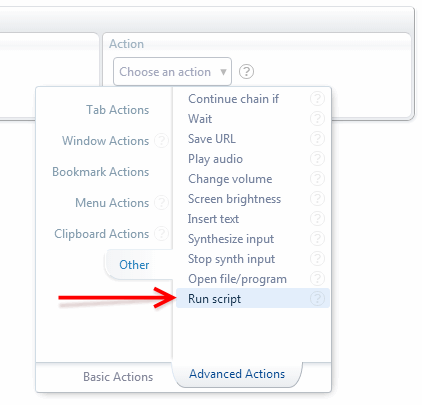Select the Other category
Viewport: 422px width, 405px height.
[x=134, y=265]
